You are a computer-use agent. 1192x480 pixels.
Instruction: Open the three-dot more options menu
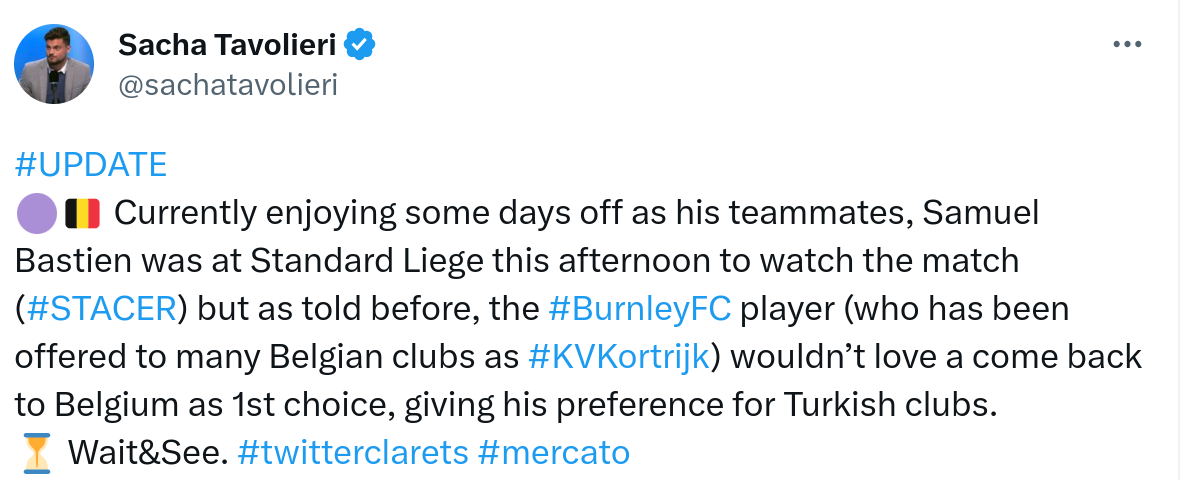click(x=1127, y=45)
